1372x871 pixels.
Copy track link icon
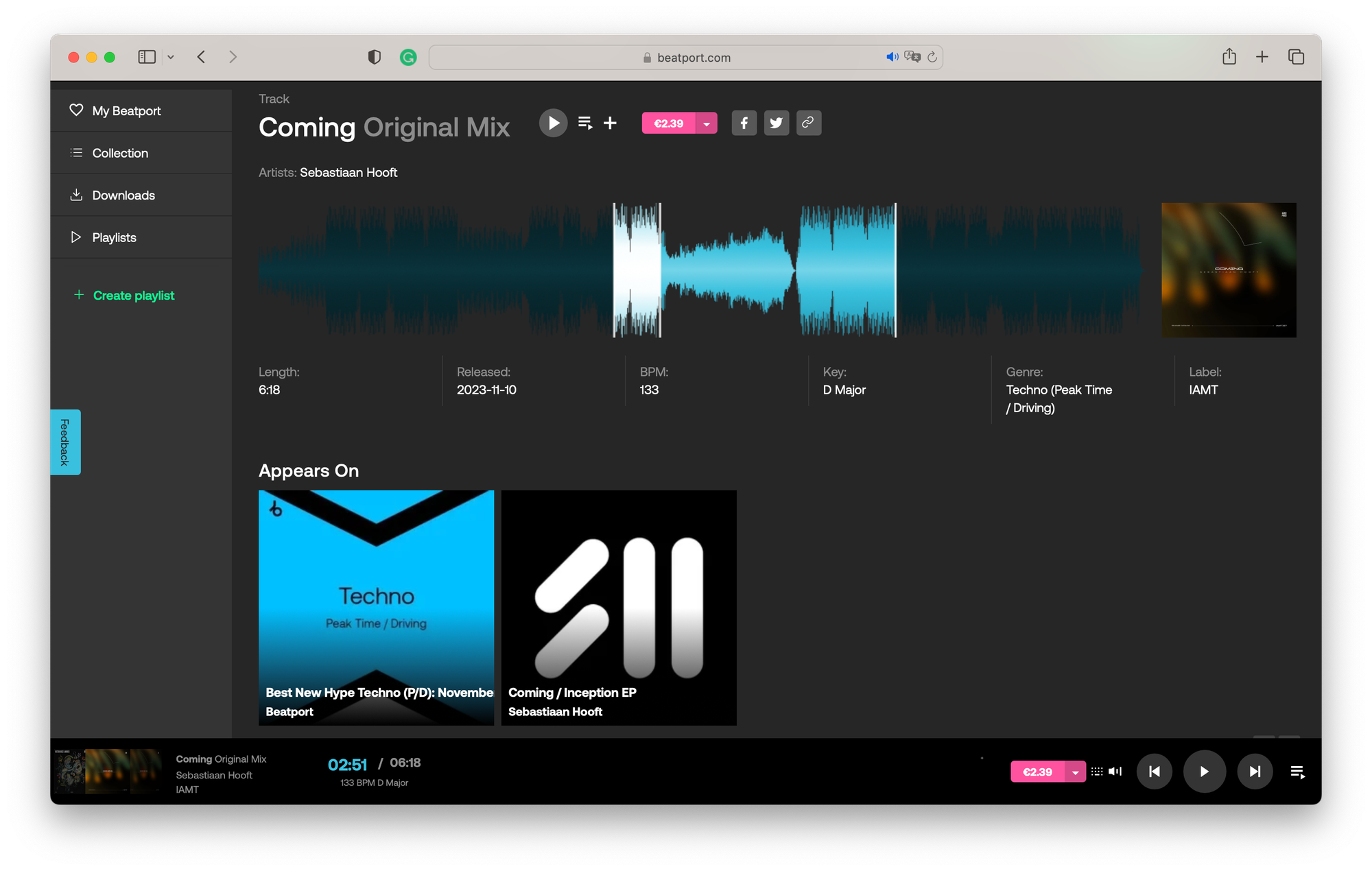[809, 123]
